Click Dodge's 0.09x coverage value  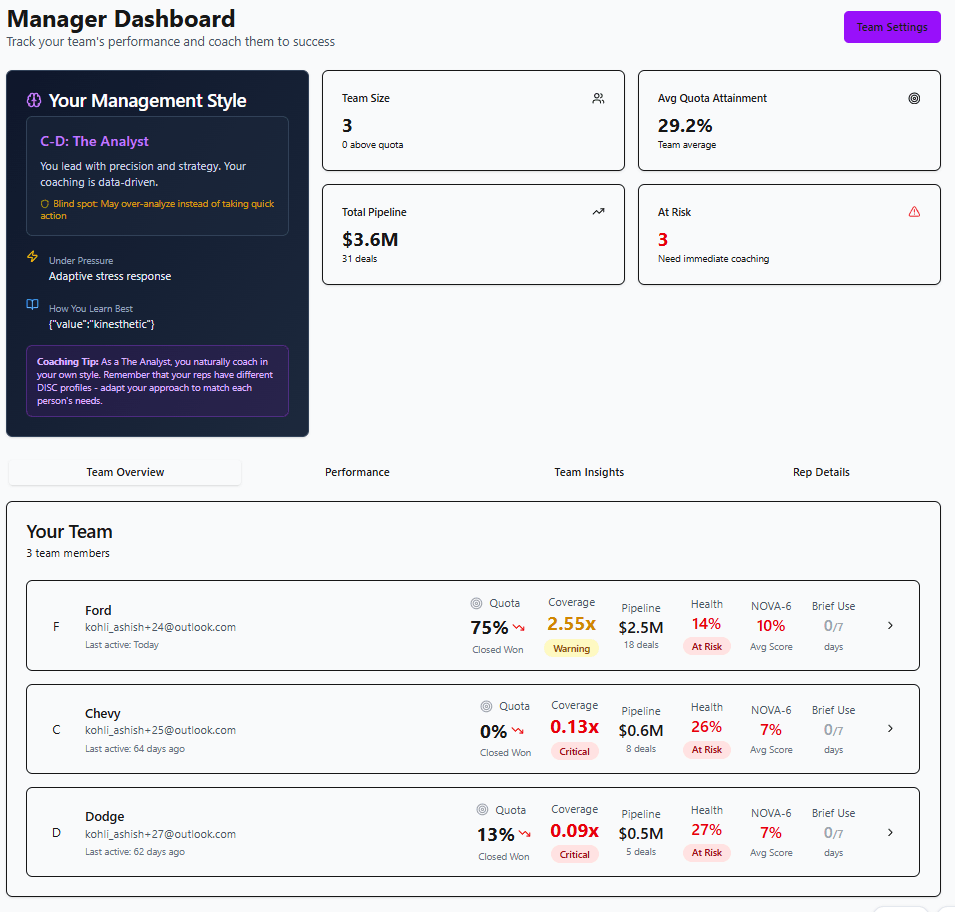click(x=574, y=830)
